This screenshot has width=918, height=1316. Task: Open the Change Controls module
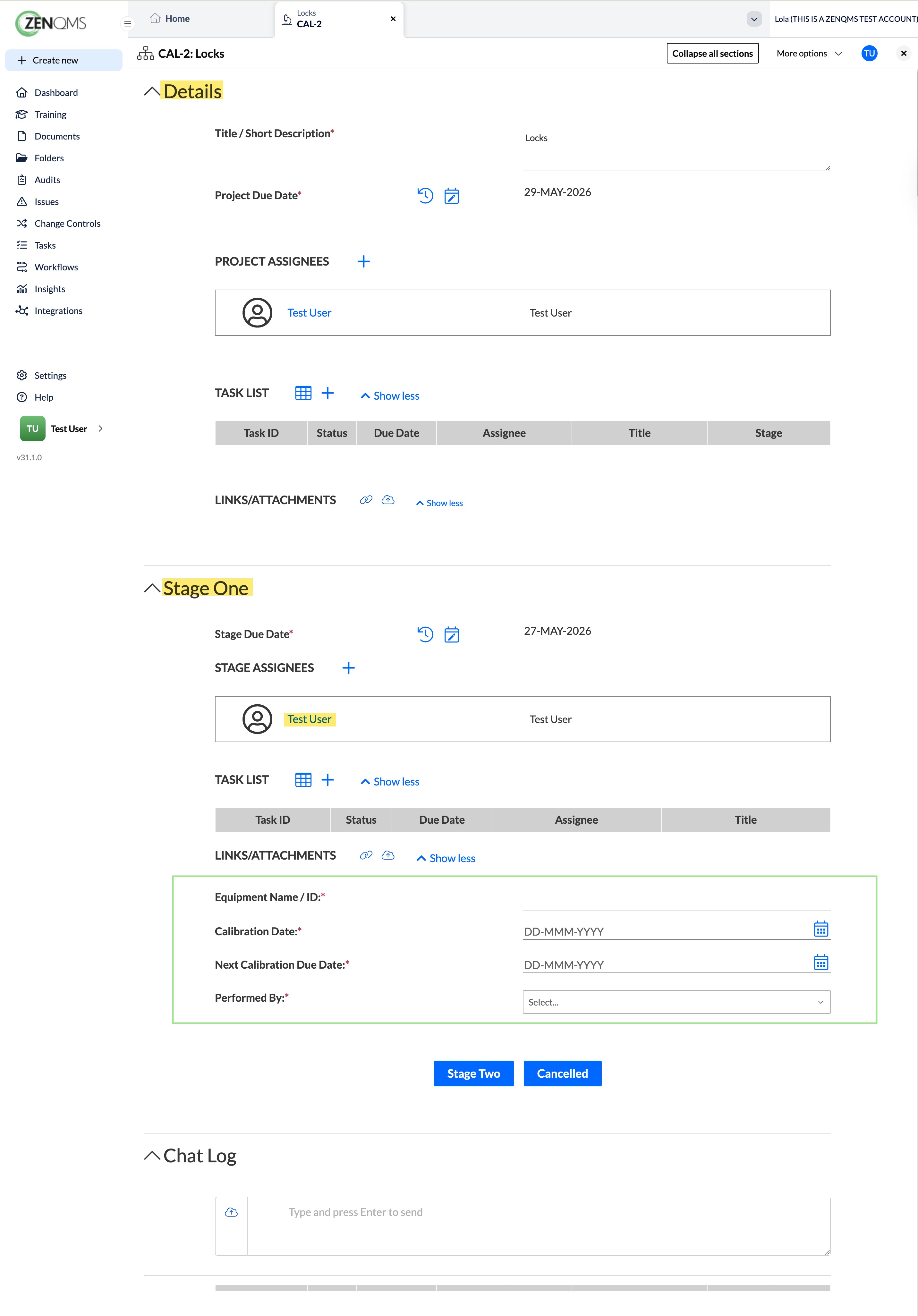click(x=67, y=223)
